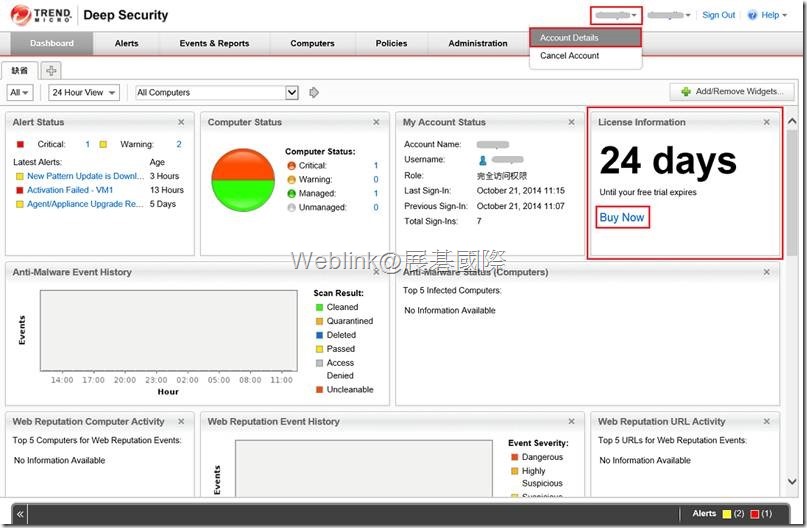The image size is (807, 528).
Task: Open the 24 Hour View dropdown
Action: 83,93
